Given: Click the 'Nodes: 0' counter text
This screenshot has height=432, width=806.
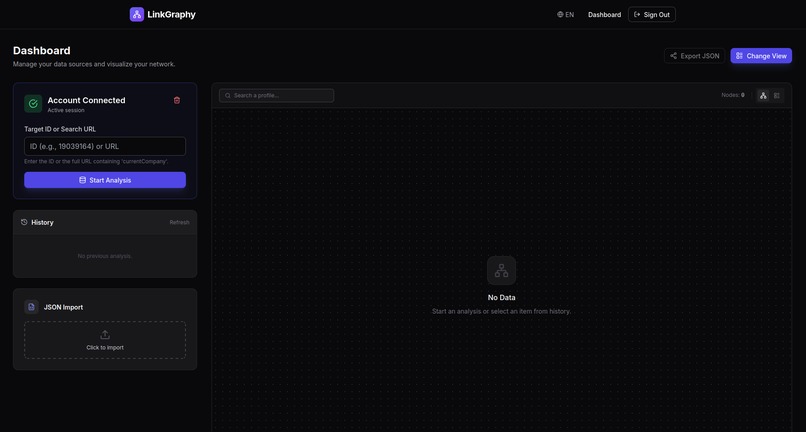Looking at the screenshot, I should click(x=732, y=95).
